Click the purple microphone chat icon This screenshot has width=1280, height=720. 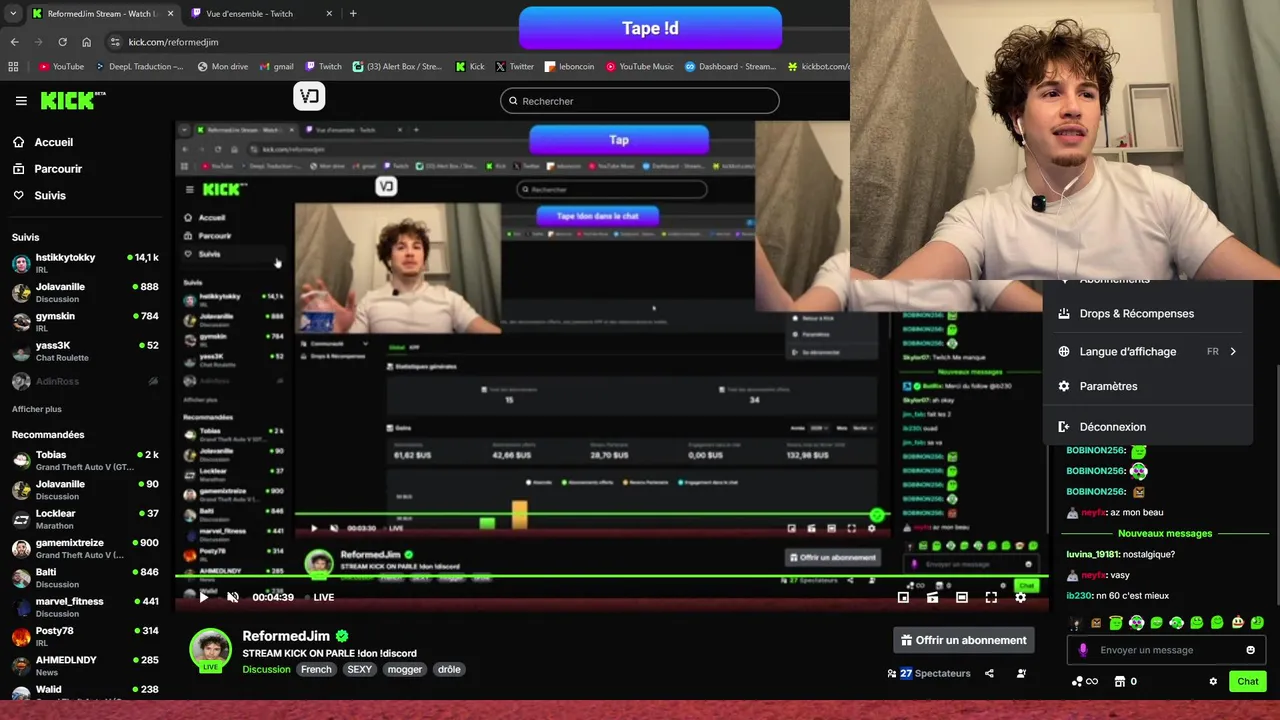pyautogui.click(x=1083, y=650)
